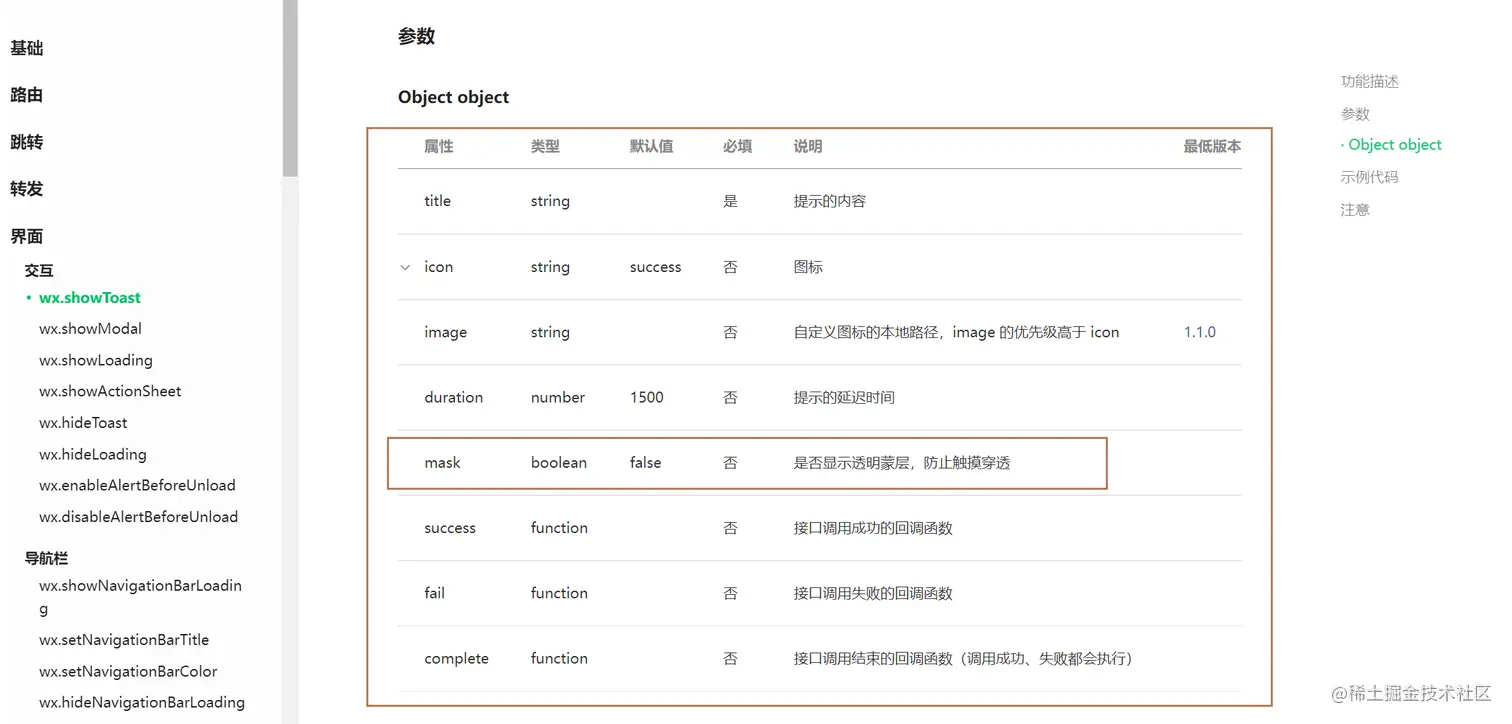Open the 转发 sidebar section
The height and width of the screenshot is (724, 1512).
pyautogui.click(x=27, y=189)
